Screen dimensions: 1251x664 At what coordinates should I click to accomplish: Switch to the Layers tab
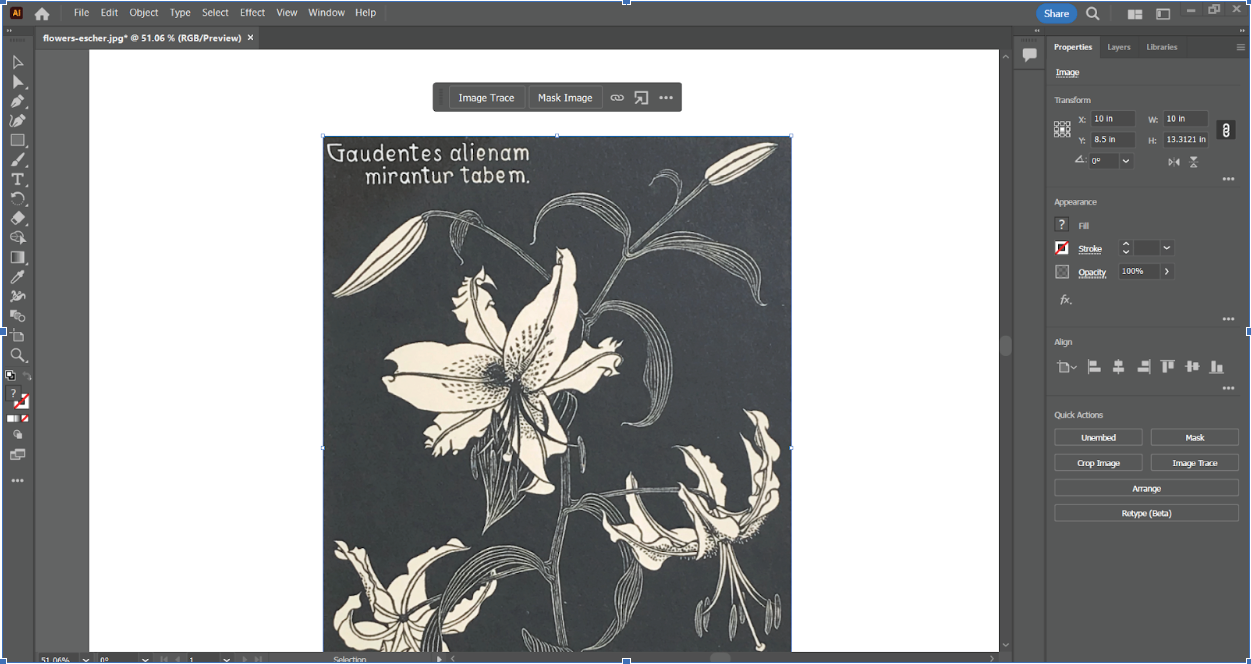1118,47
